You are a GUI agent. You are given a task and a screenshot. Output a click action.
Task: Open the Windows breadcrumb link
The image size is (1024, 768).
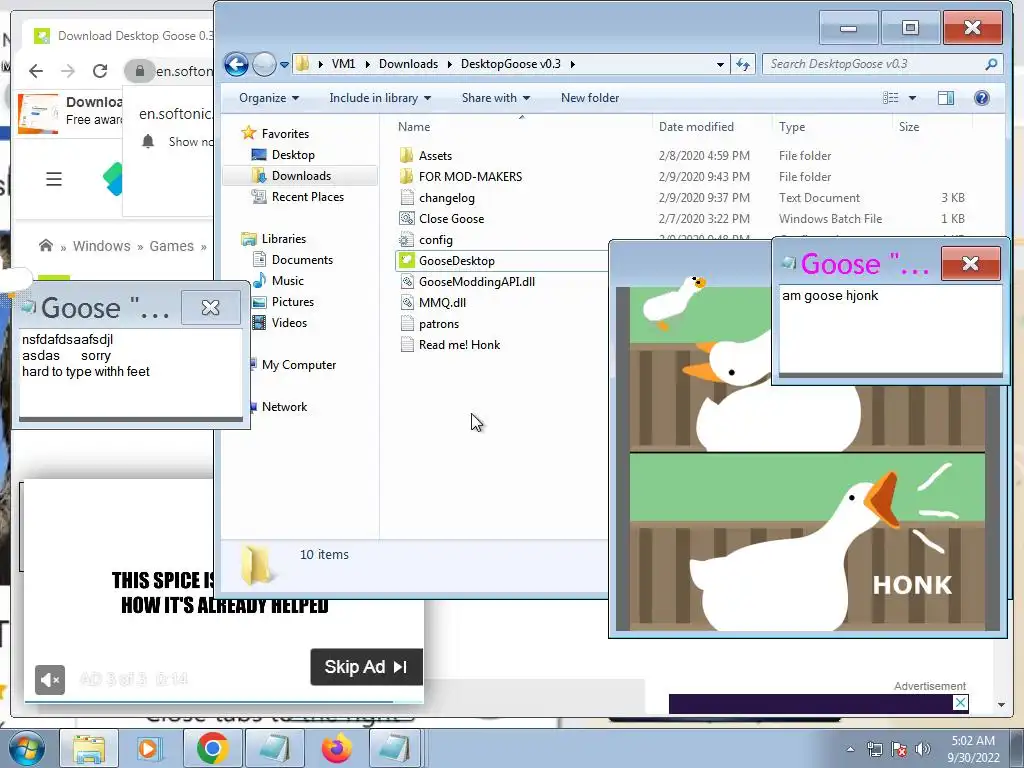tap(101, 246)
